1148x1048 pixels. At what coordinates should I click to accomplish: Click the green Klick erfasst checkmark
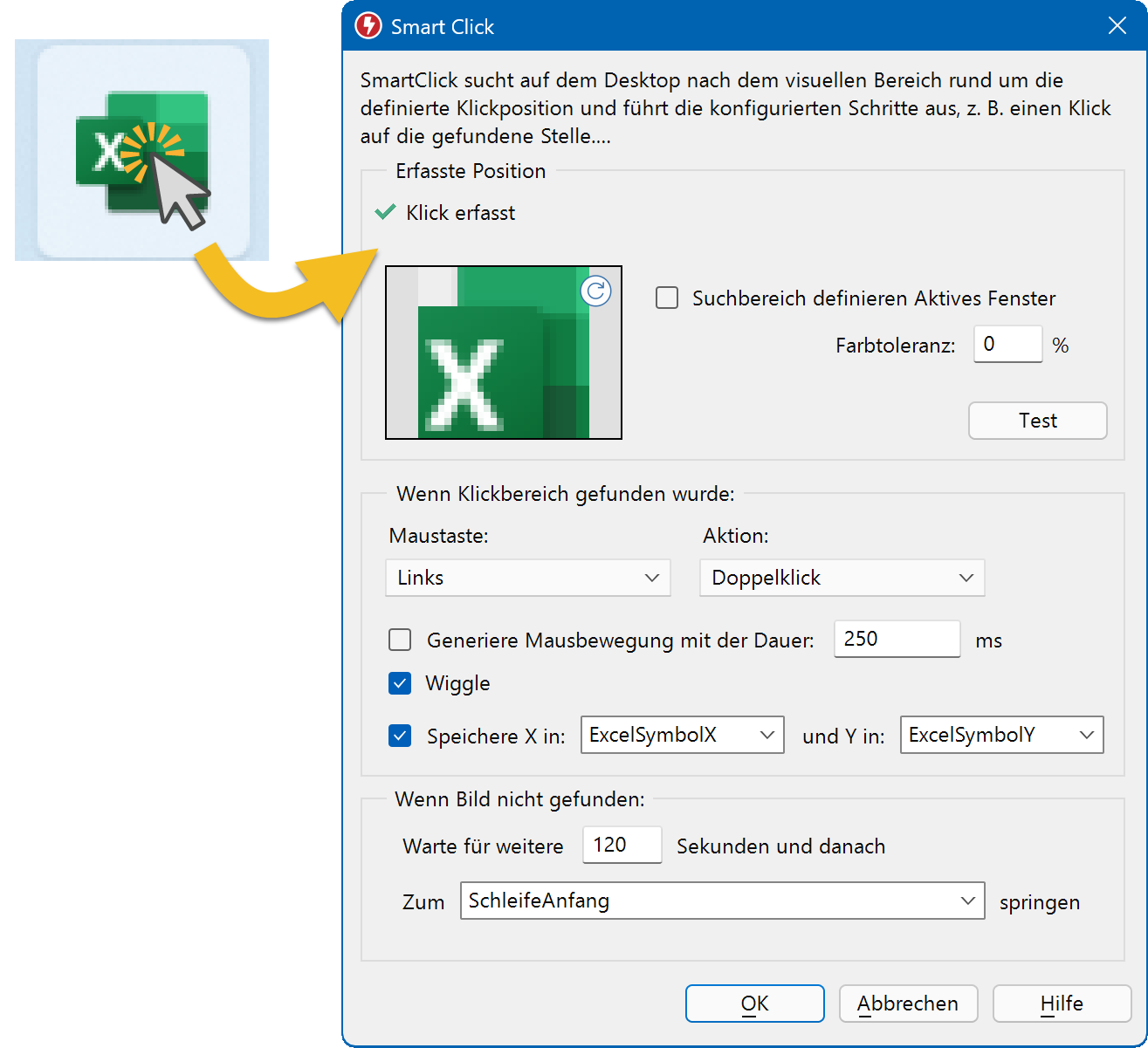pyautogui.click(x=385, y=212)
